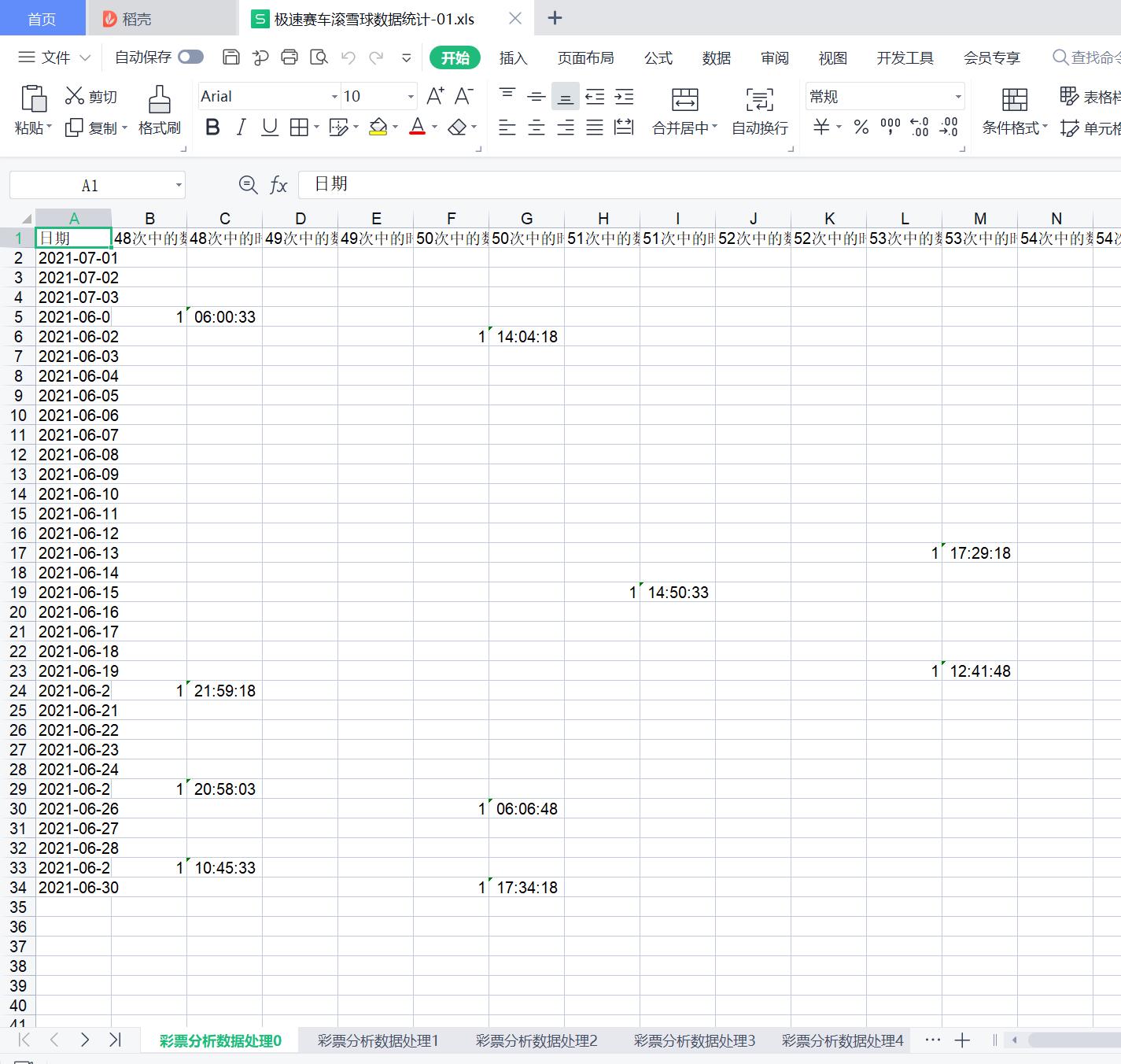Click the 首页 home tab button

coord(42,18)
